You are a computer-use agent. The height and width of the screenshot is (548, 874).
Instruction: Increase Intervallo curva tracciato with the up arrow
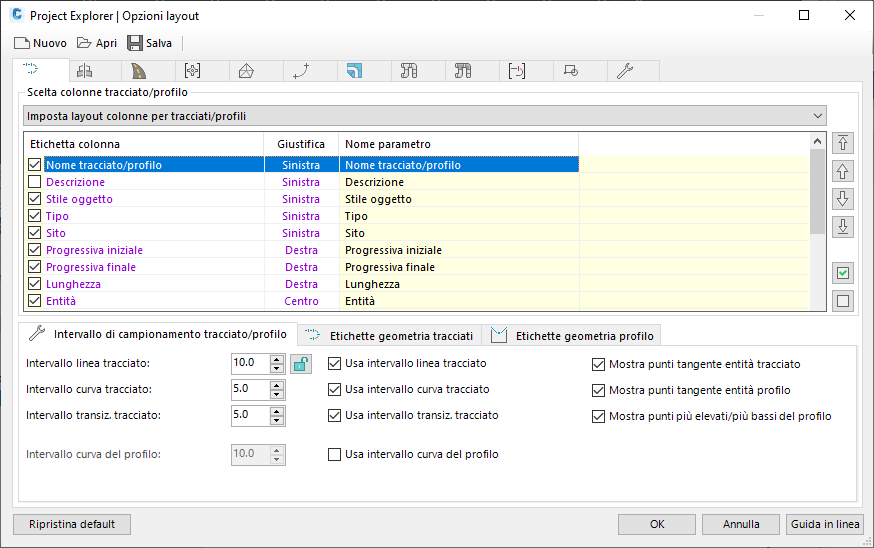[276, 385]
